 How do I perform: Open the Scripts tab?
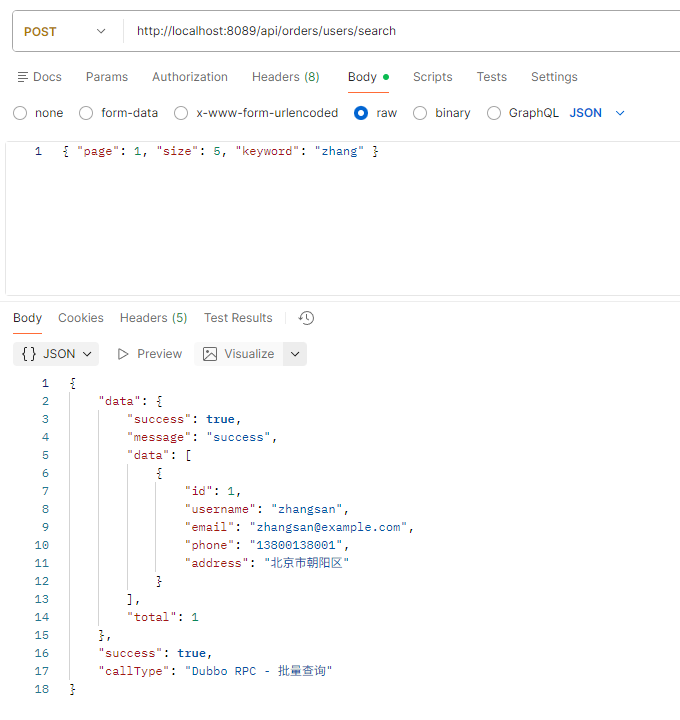point(432,77)
